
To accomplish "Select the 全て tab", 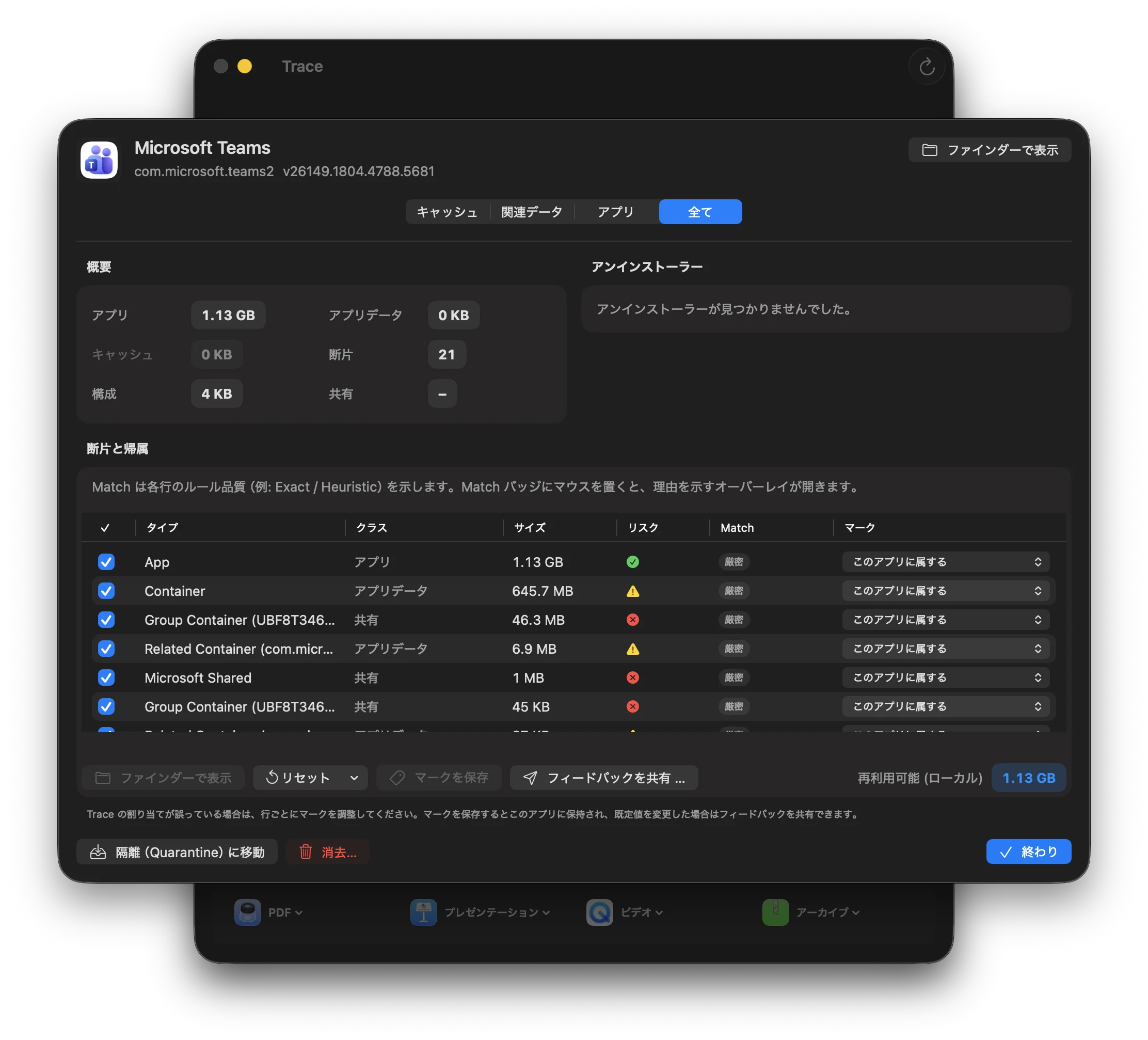I will [700, 212].
